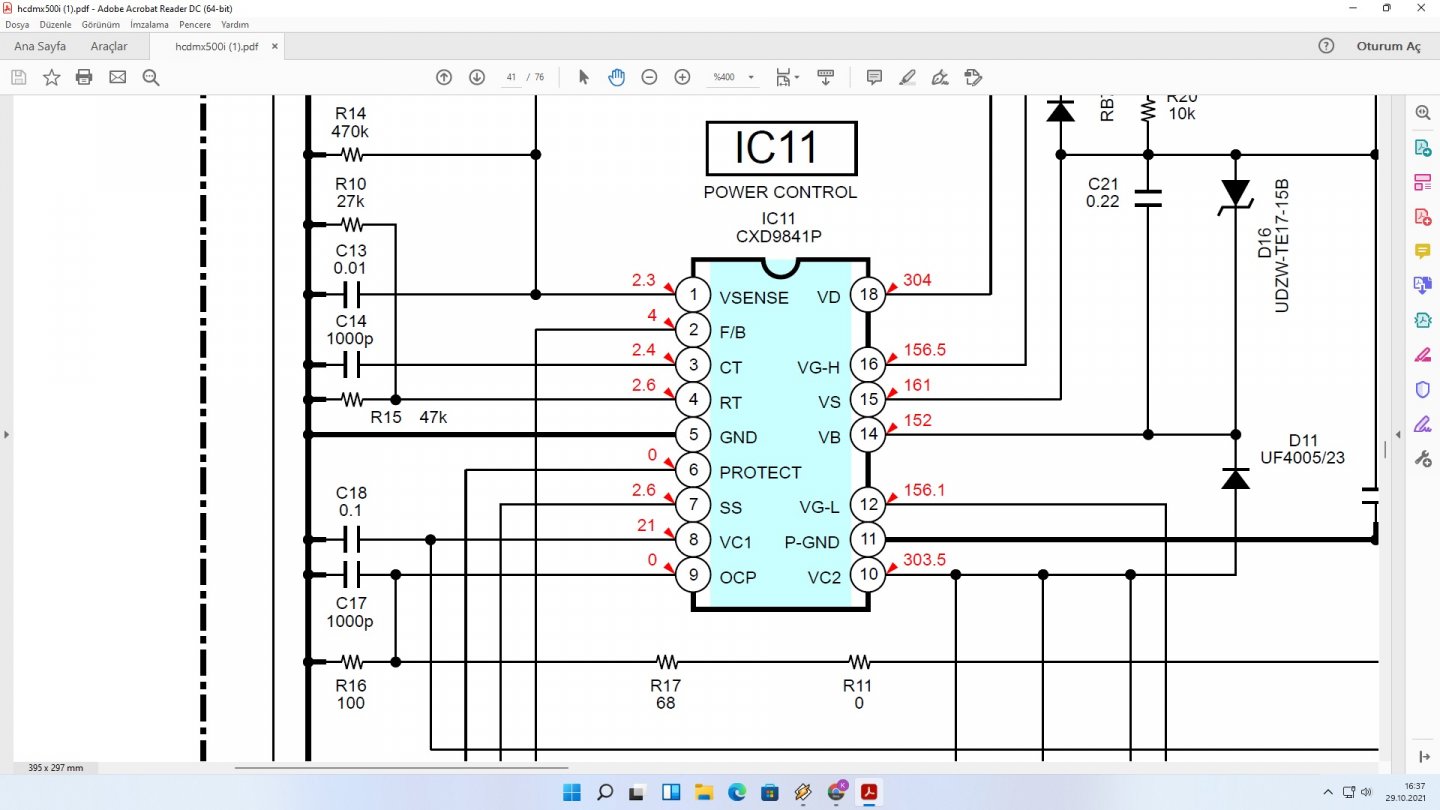Show hidden system tray icons chevron
Viewport: 1440px width, 810px height.
click(x=1328, y=792)
